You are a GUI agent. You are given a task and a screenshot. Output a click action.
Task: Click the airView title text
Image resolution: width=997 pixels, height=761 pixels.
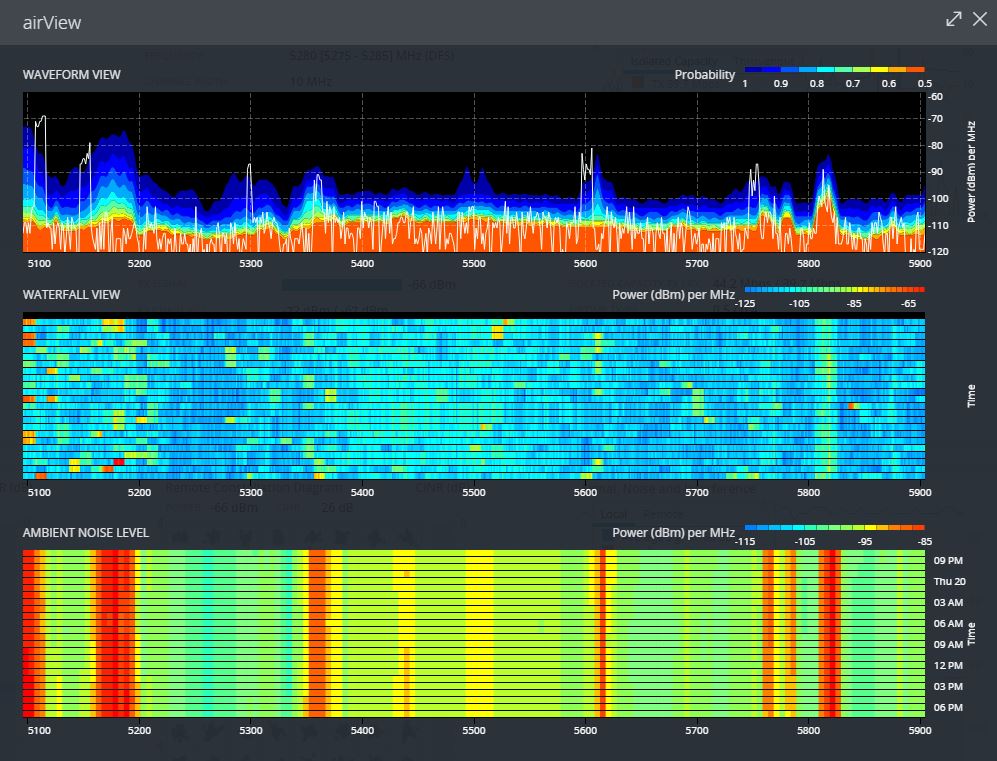52,22
